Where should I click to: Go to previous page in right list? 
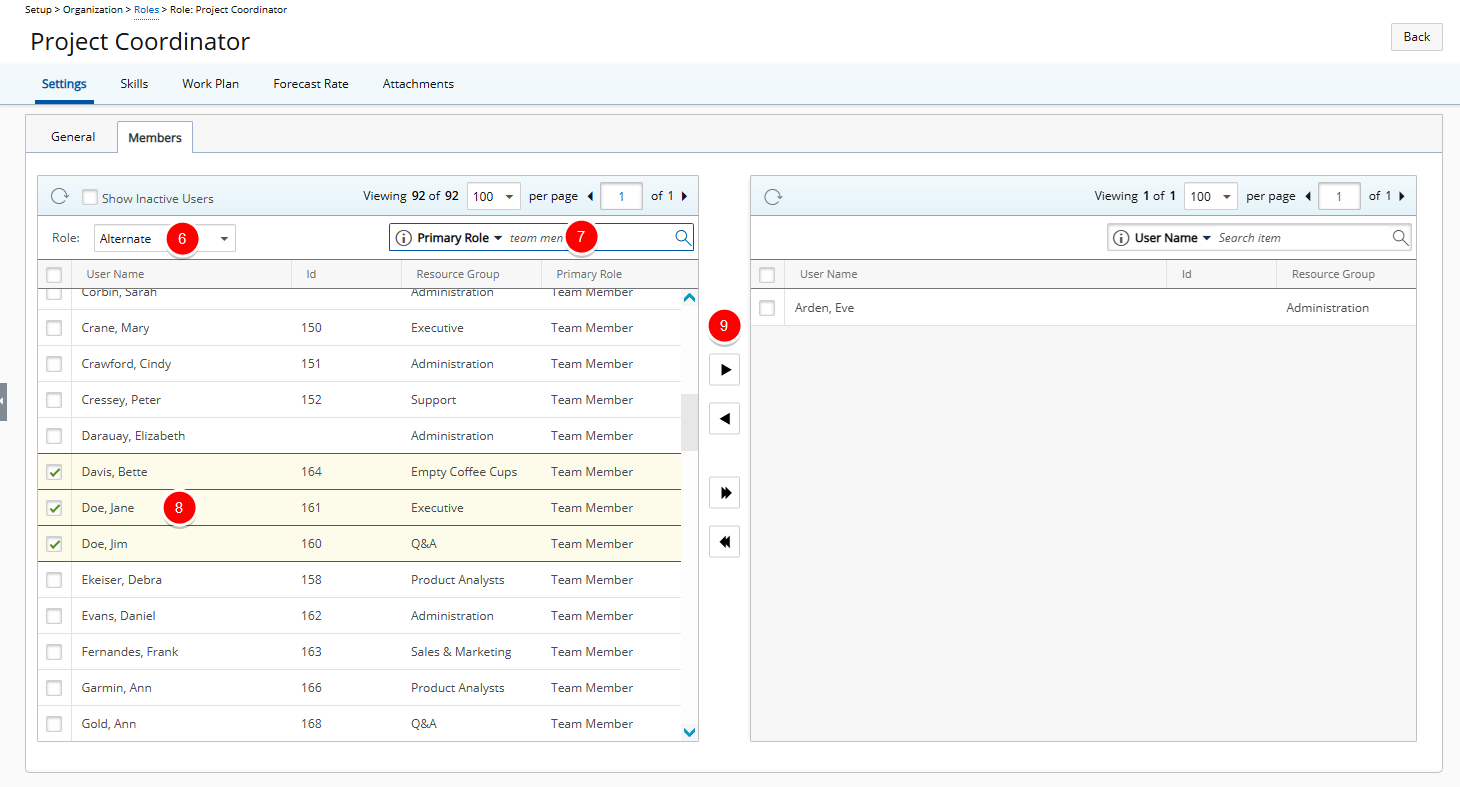tap(1308, 196)
